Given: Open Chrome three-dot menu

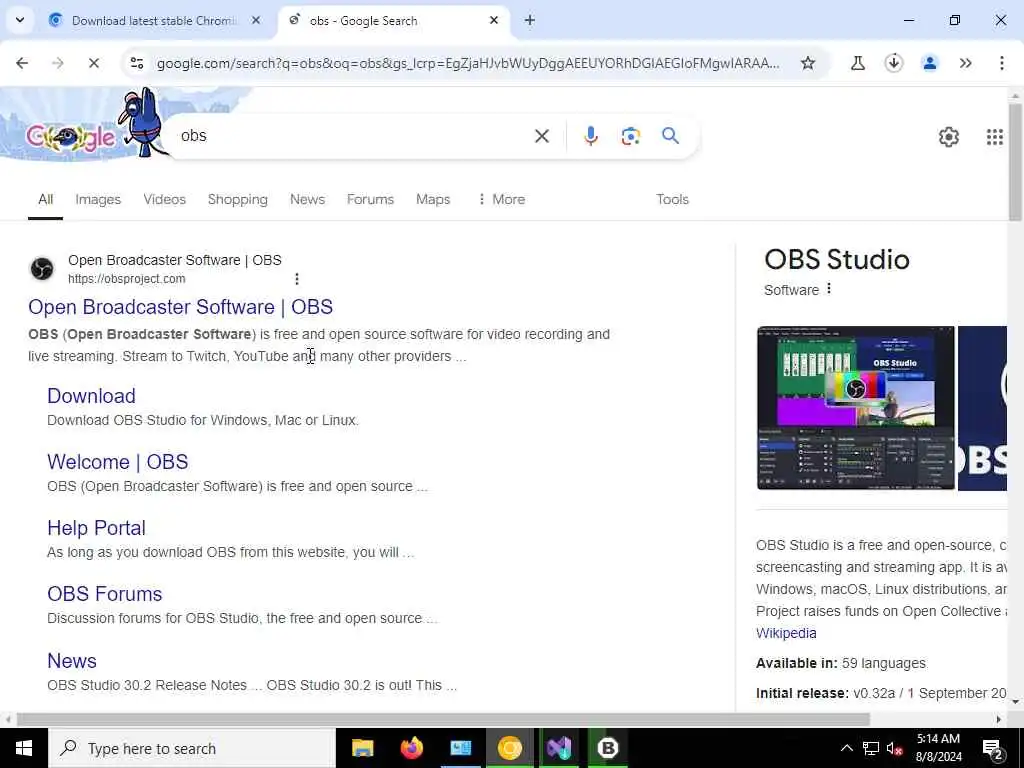Looking at the screenshot, I should pos(1001,63).
